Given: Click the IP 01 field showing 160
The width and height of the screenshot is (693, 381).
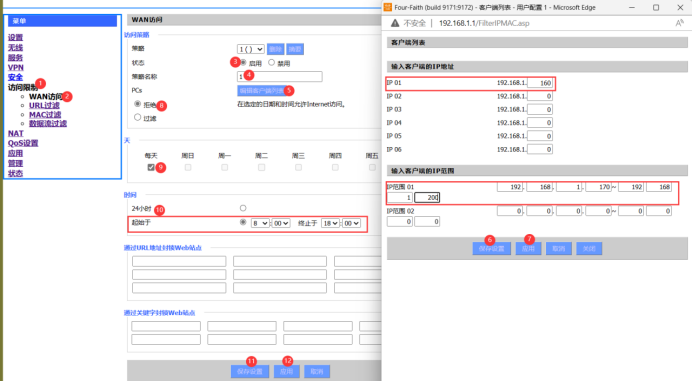Looking at the screenshot, I should tap(540, 83).
